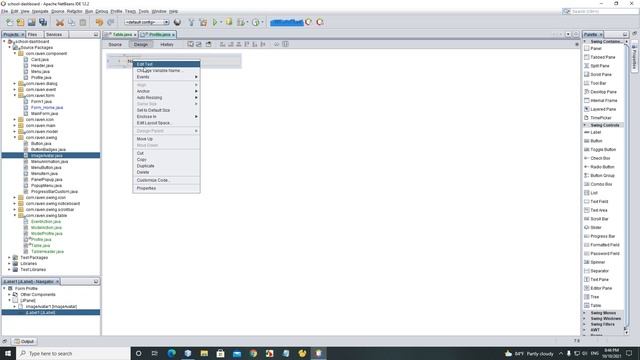This screenshot has height=360, width=640.
Task: Select the Toggle Button component in the Palette
Action: pyautogui.click(x=603, y=150)
